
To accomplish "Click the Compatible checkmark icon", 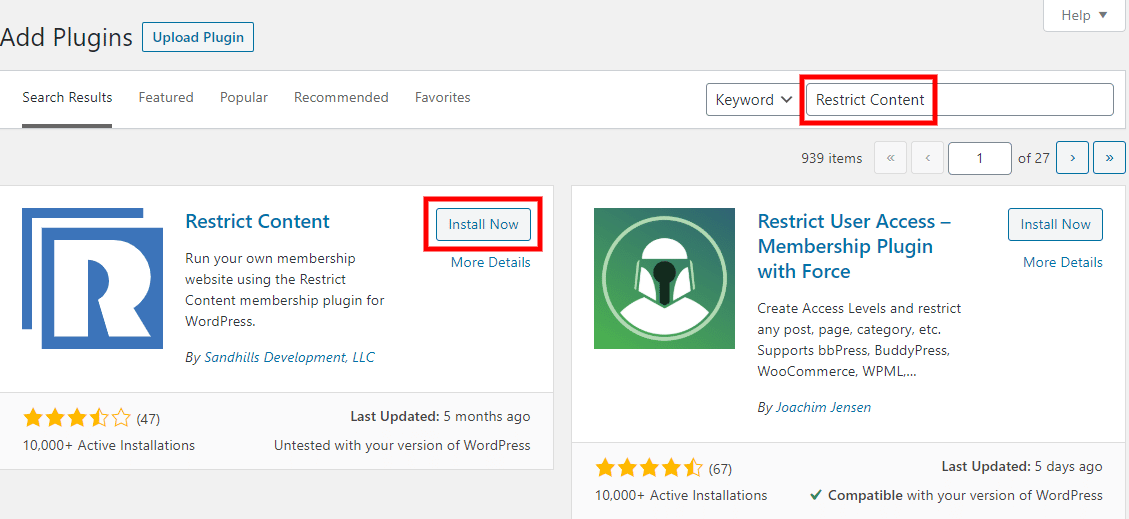I will click(816, 495).
